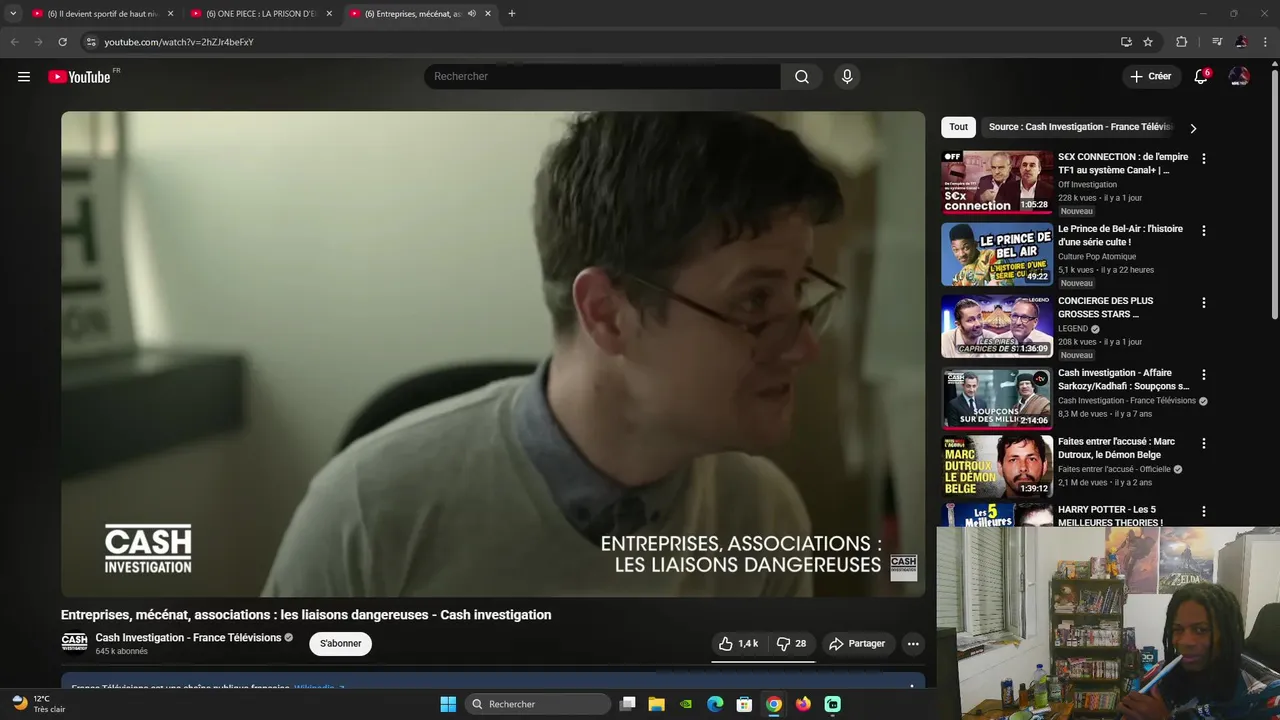Open Chrome extensions puzzle icon
Screen dimensions: 1280x720
(x=1181, y=42)
